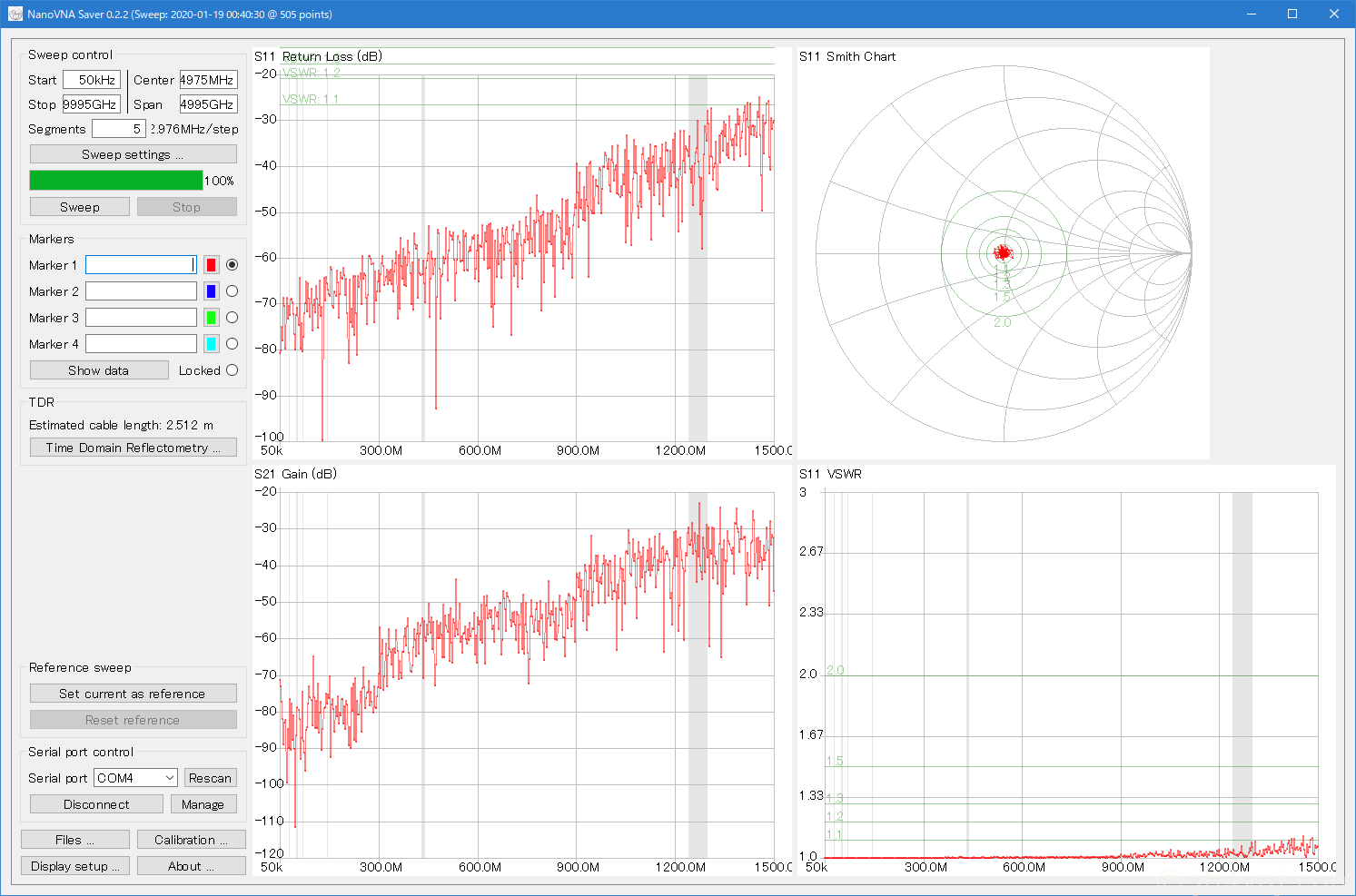Open the About dialog
1356x896 pixels.
192,866
